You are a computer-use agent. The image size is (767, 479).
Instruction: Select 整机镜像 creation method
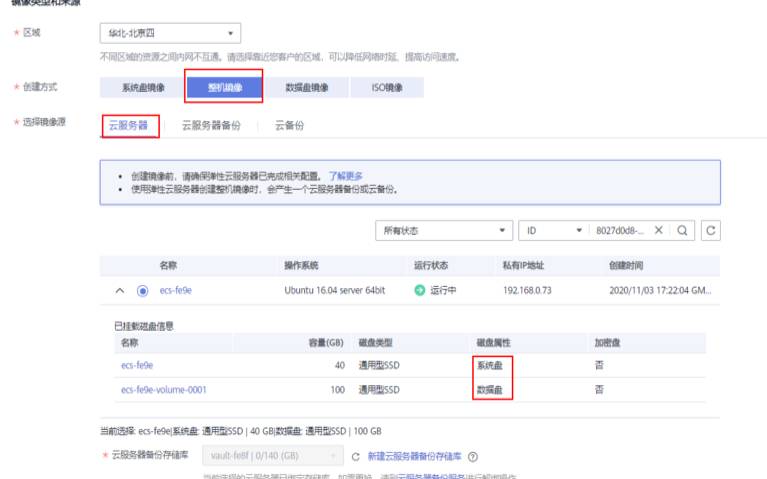pos(225,88)
